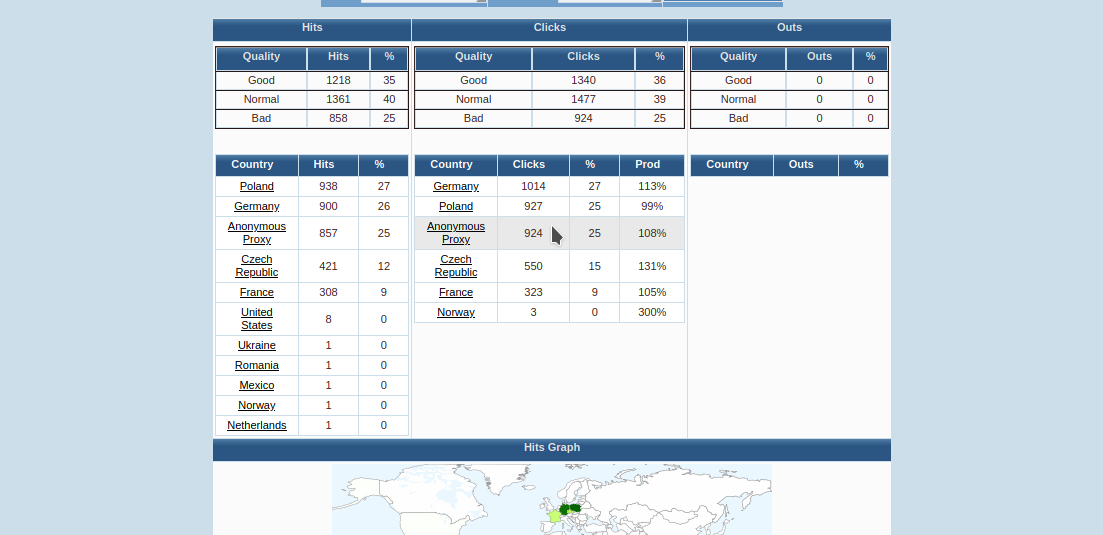
Task: Select the 308 France hits cell
Action: coord(328,292)
